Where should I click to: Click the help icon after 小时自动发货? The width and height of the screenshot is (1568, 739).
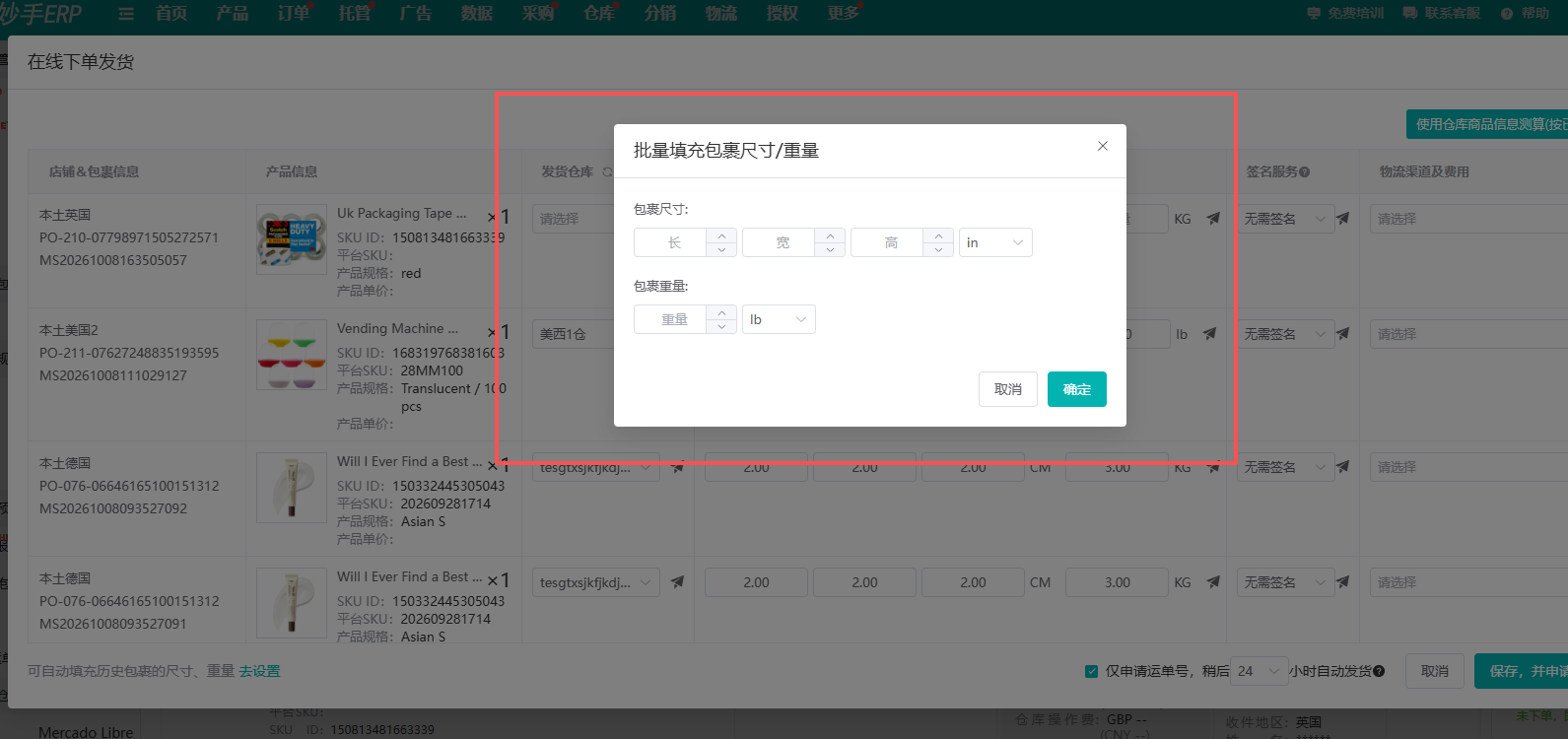(x=1379, y=671)
